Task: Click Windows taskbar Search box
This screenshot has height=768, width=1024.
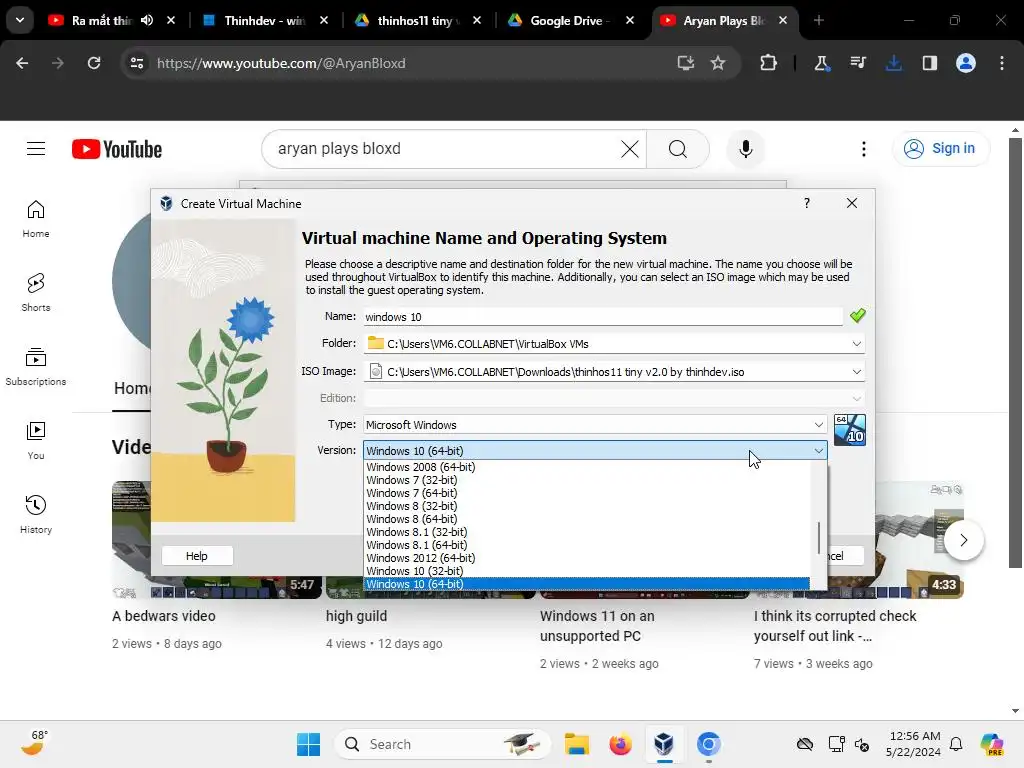Action: (443, 744)
